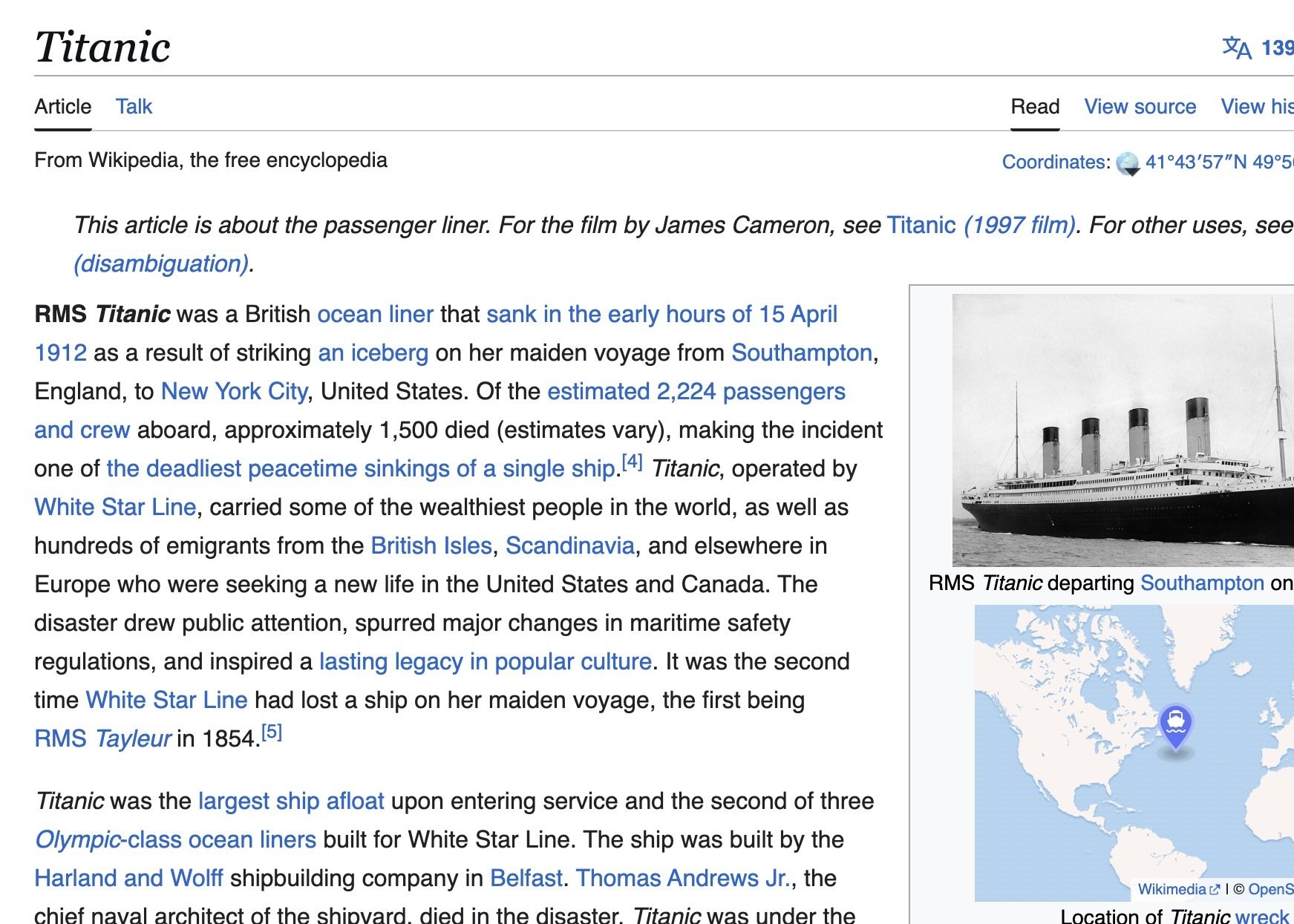
Task: Click the globe icon beside Coordinates
Action: 1128,163
